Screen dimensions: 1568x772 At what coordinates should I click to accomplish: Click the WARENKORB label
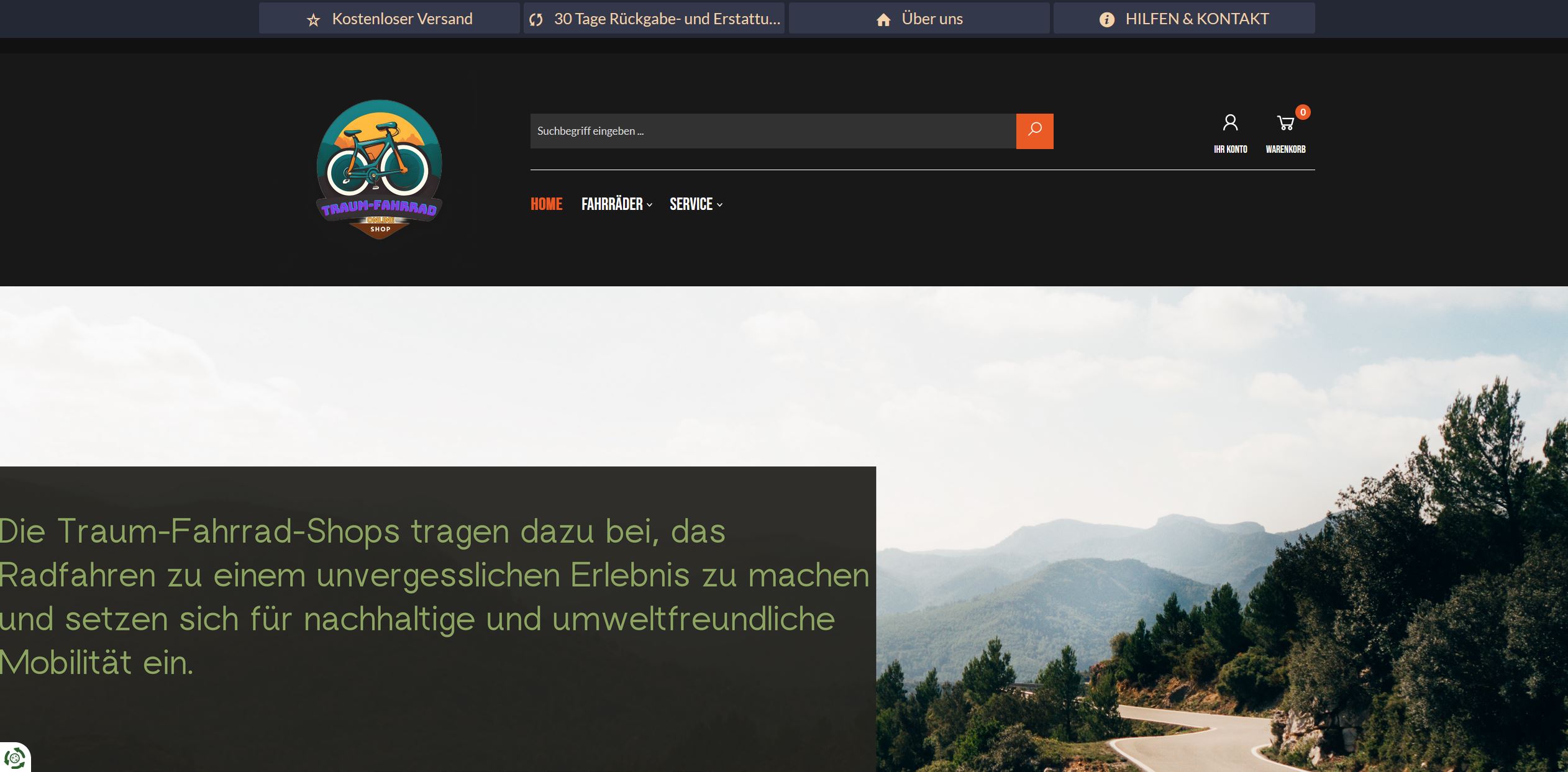click(1285, 149)
